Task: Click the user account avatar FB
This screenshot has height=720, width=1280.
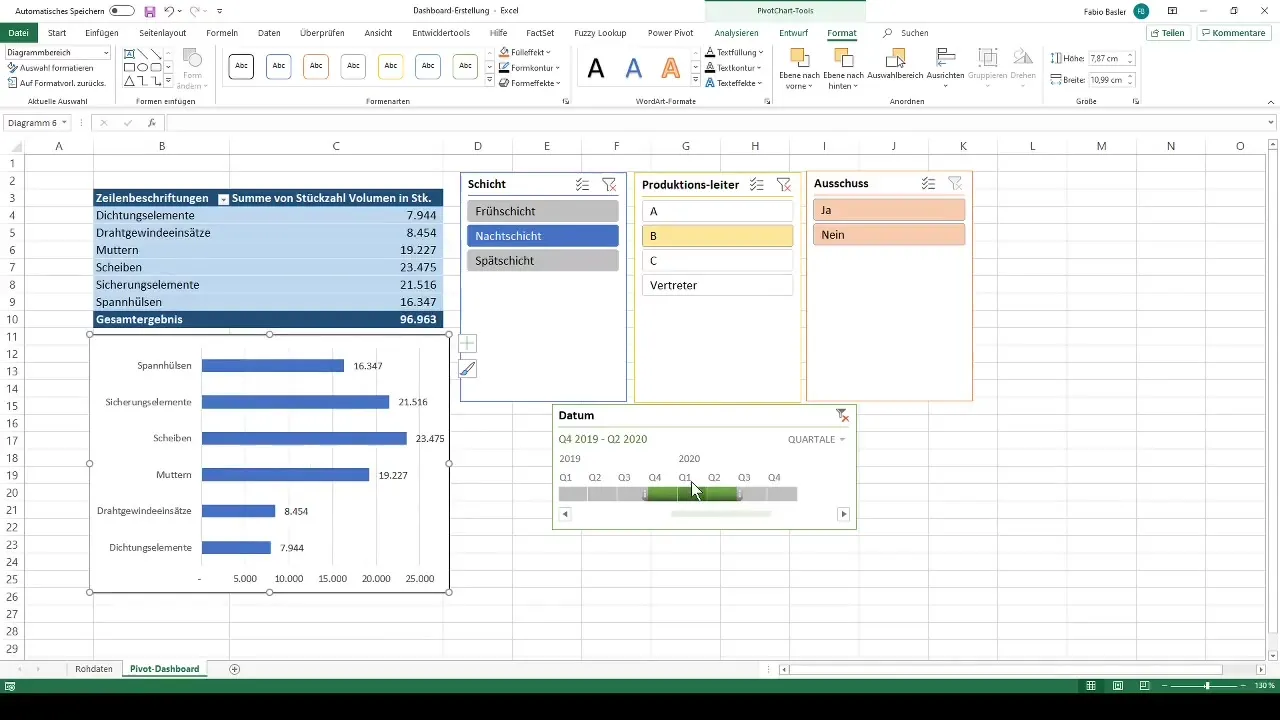Action: [x=1141, y=10]
